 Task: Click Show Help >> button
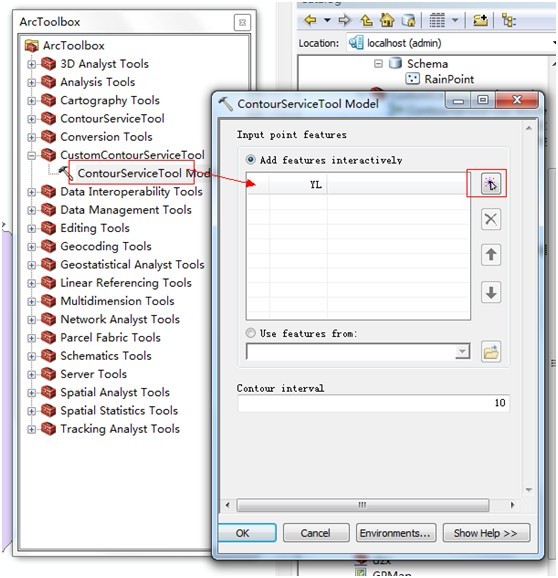click(486, 533)
